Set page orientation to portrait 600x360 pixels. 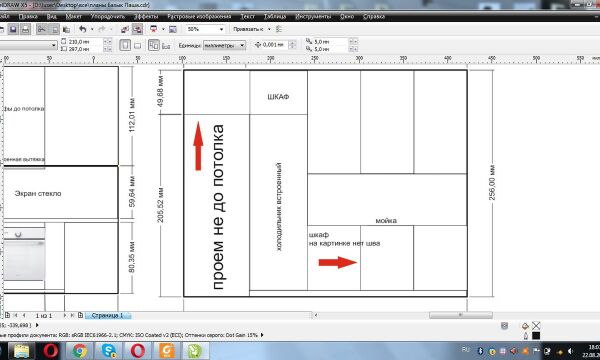[125, 45]
